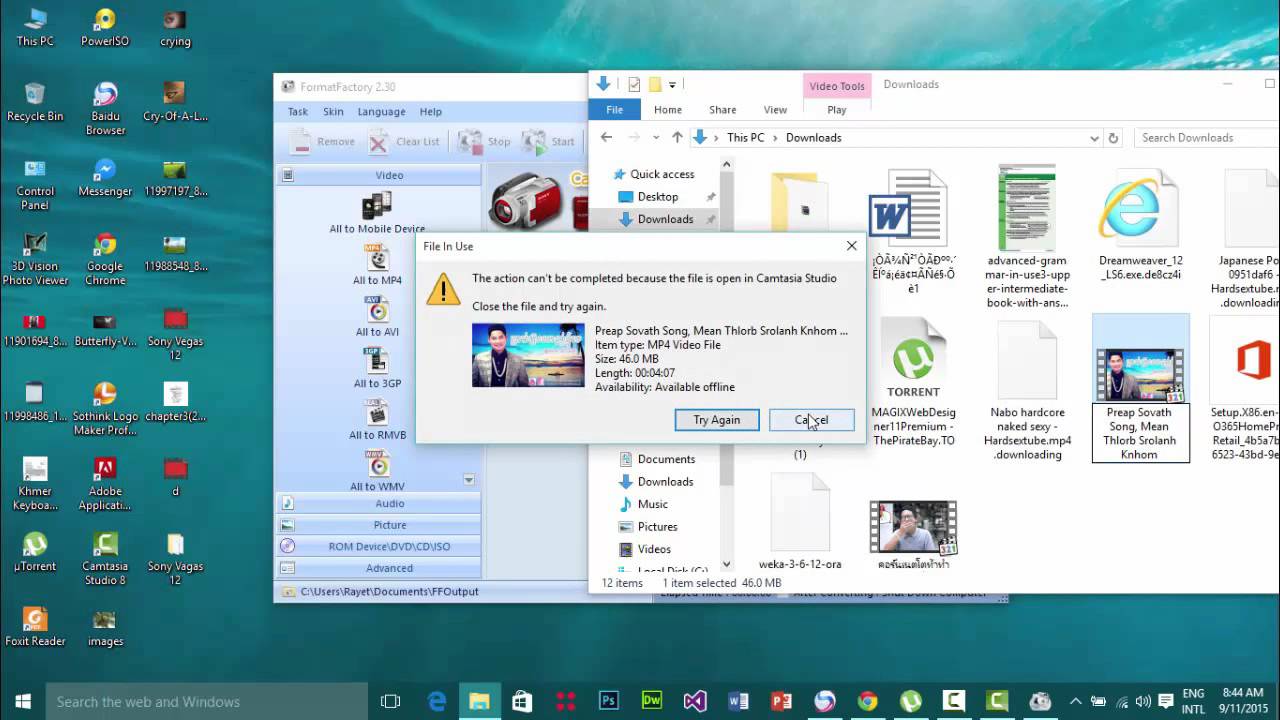Click Try Again in File In Use dialog

(717, 420)
